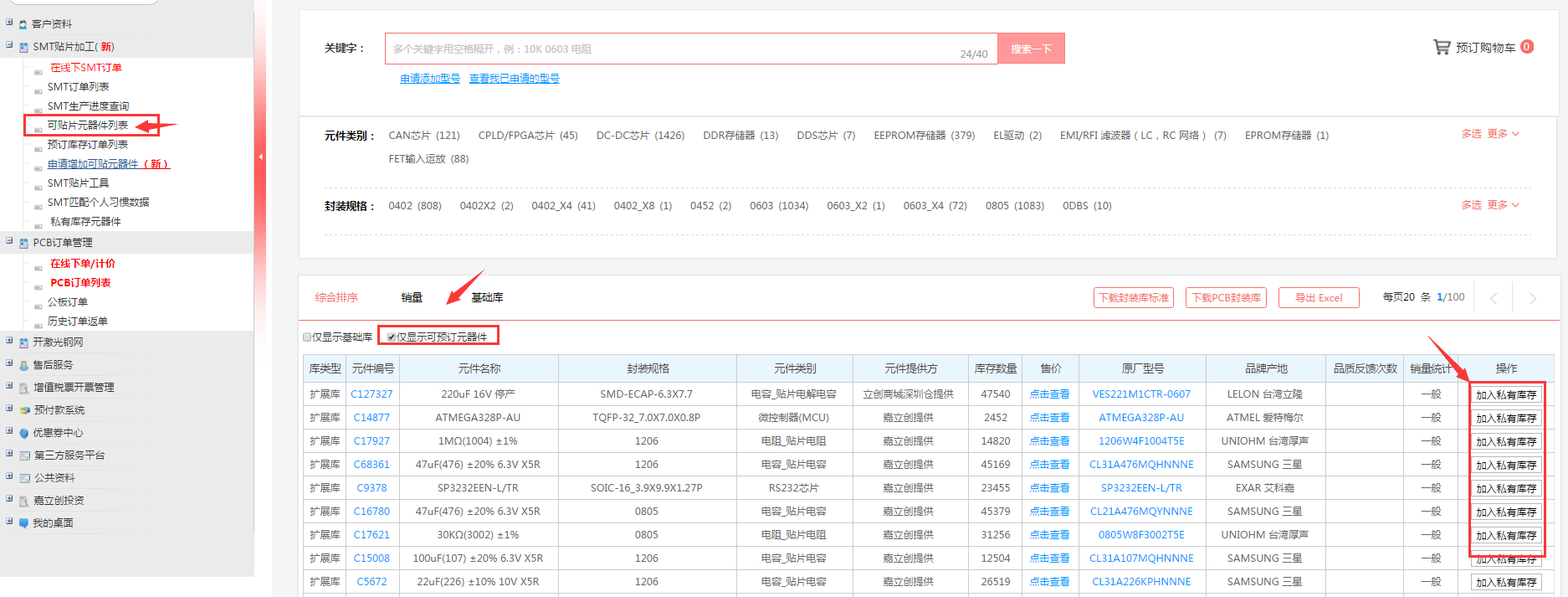
Task: Focus the 关键字 keyword search input field
Action: (669, 49)
